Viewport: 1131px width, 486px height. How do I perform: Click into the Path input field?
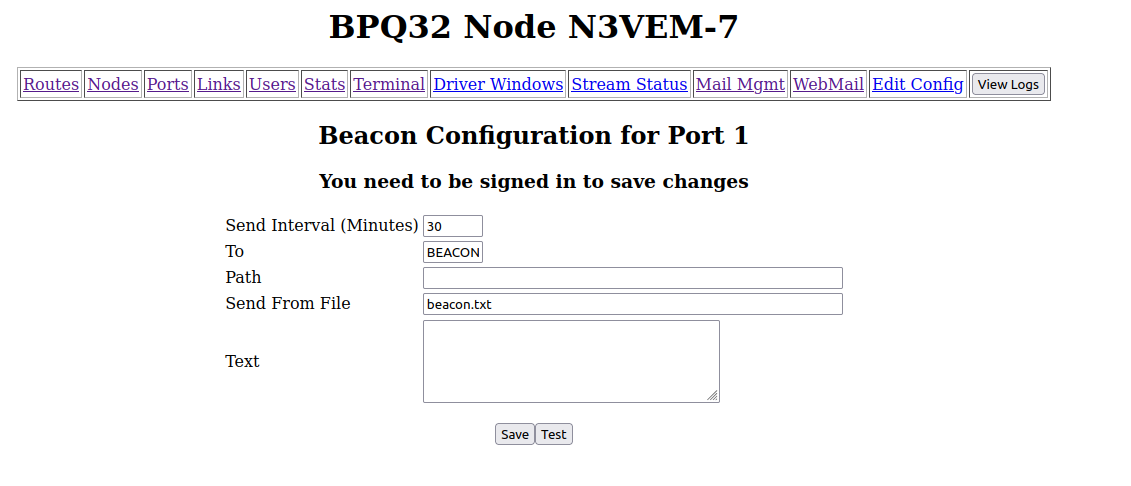pos(632,278)
